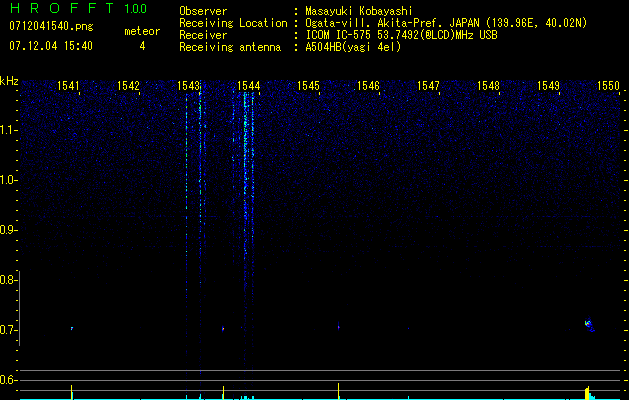Click the echo dot between 1545 and 1546
This screenshot has height=400, width=629.
point(339,327)
